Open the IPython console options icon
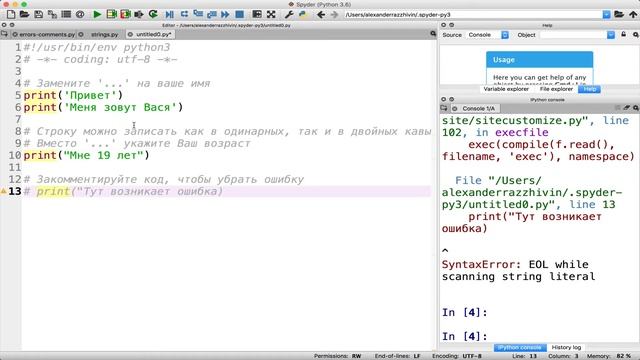This screenshot has width=640, height=360. (636, 108)
